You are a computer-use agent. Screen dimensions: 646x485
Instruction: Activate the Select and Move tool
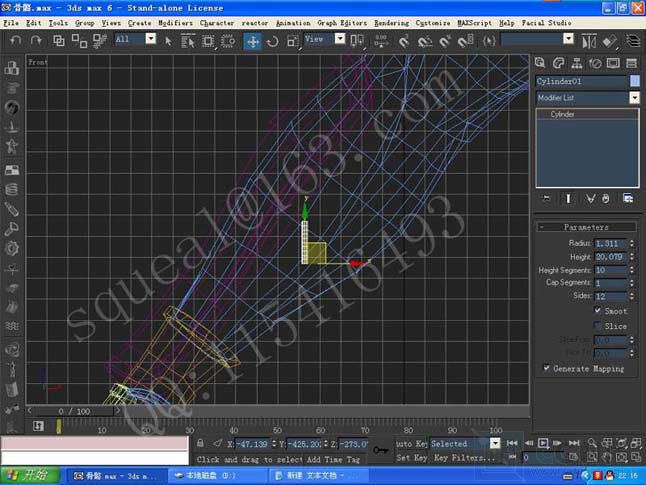[x=252, y=41]
